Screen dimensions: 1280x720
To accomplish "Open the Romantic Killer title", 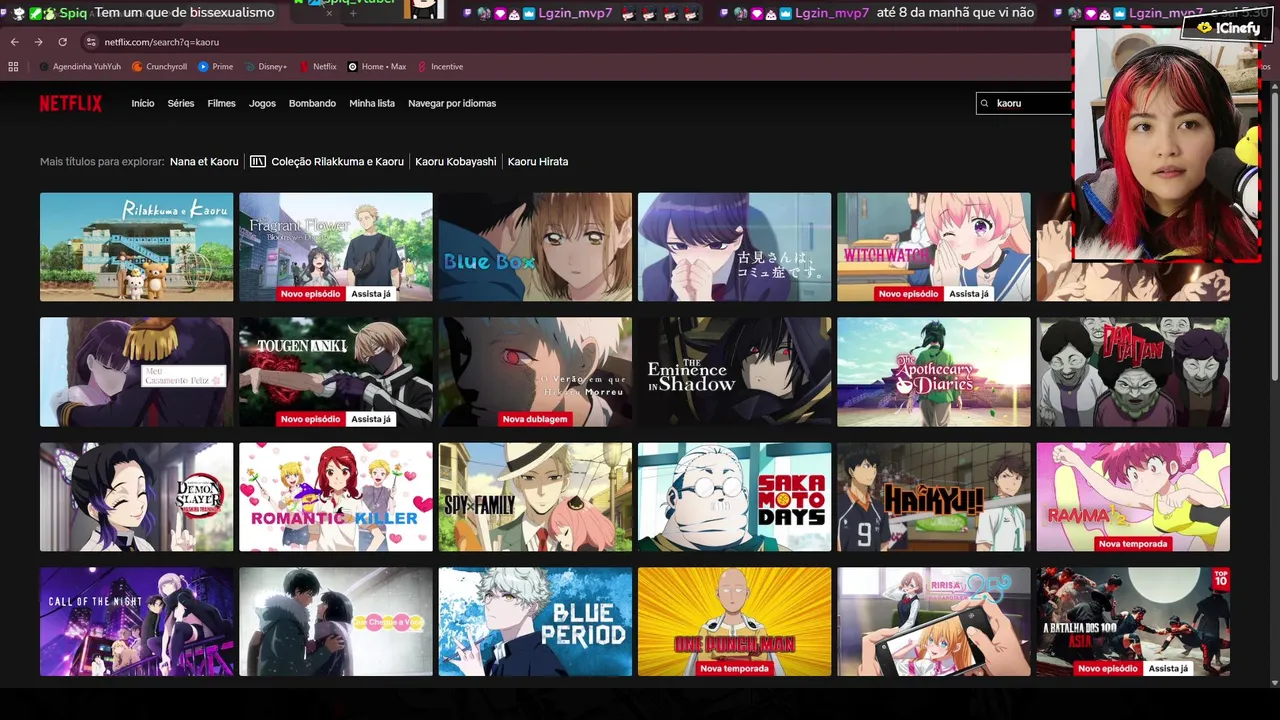I will click(336, 497).
